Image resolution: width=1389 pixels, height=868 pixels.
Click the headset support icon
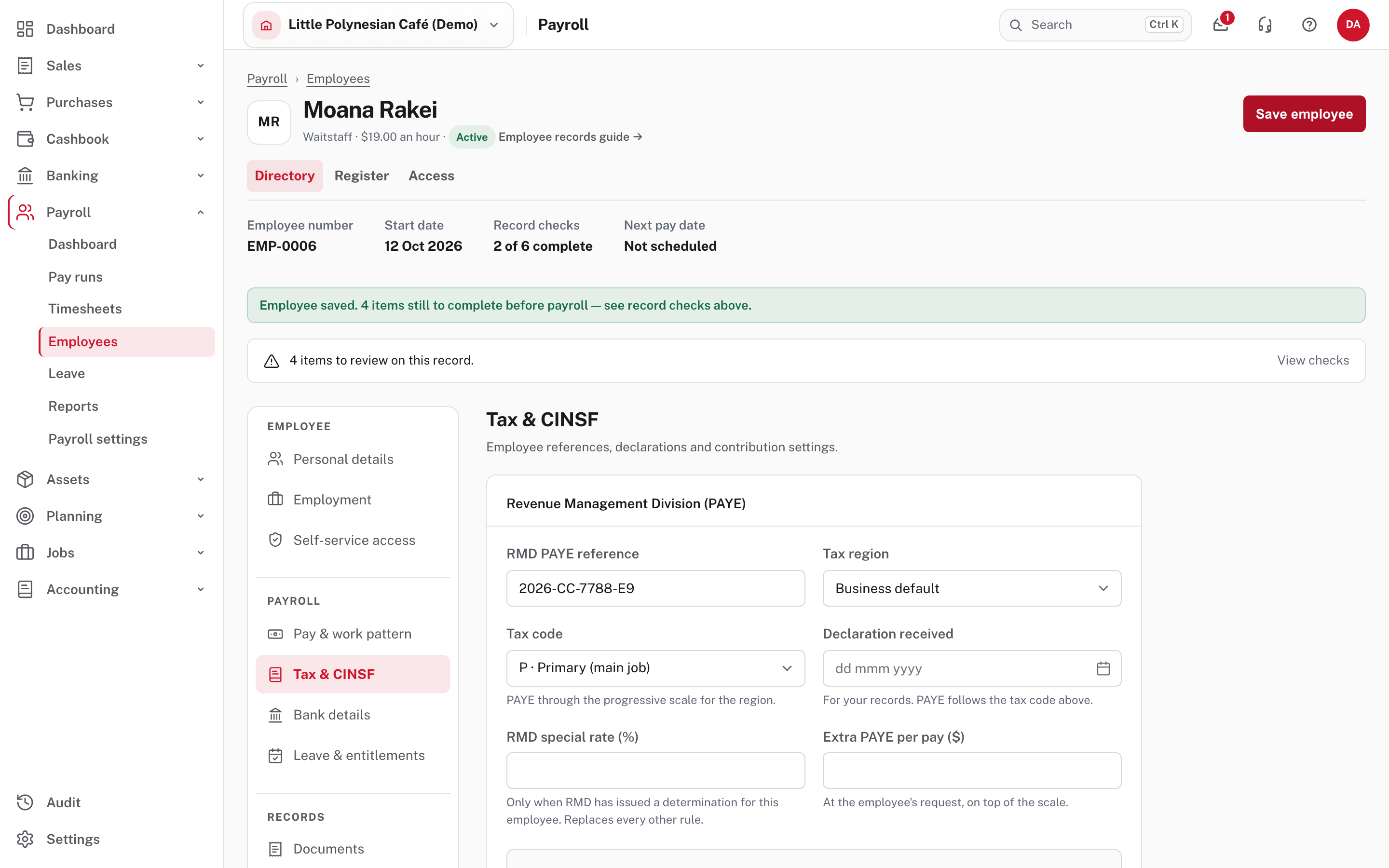(1265, 25)
